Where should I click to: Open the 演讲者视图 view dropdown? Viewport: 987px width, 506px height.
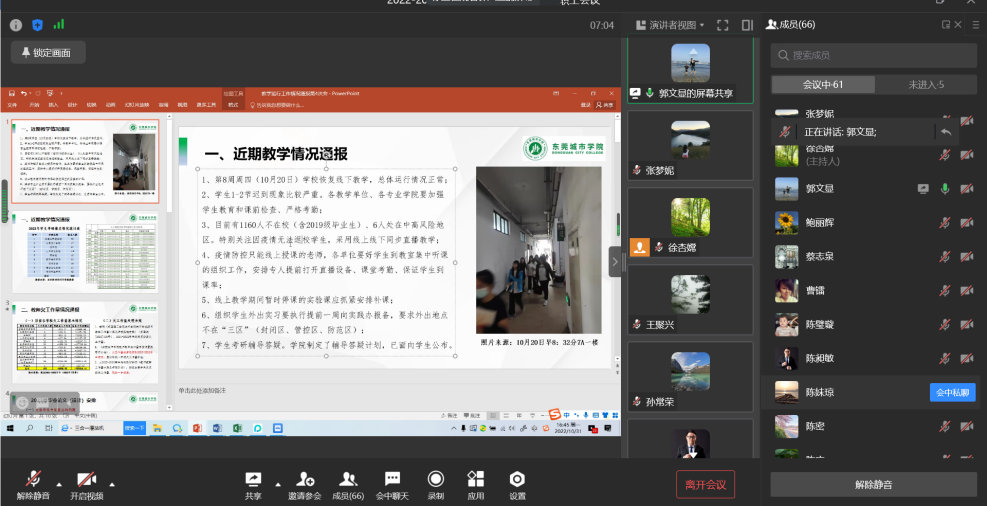click(671, 25)
